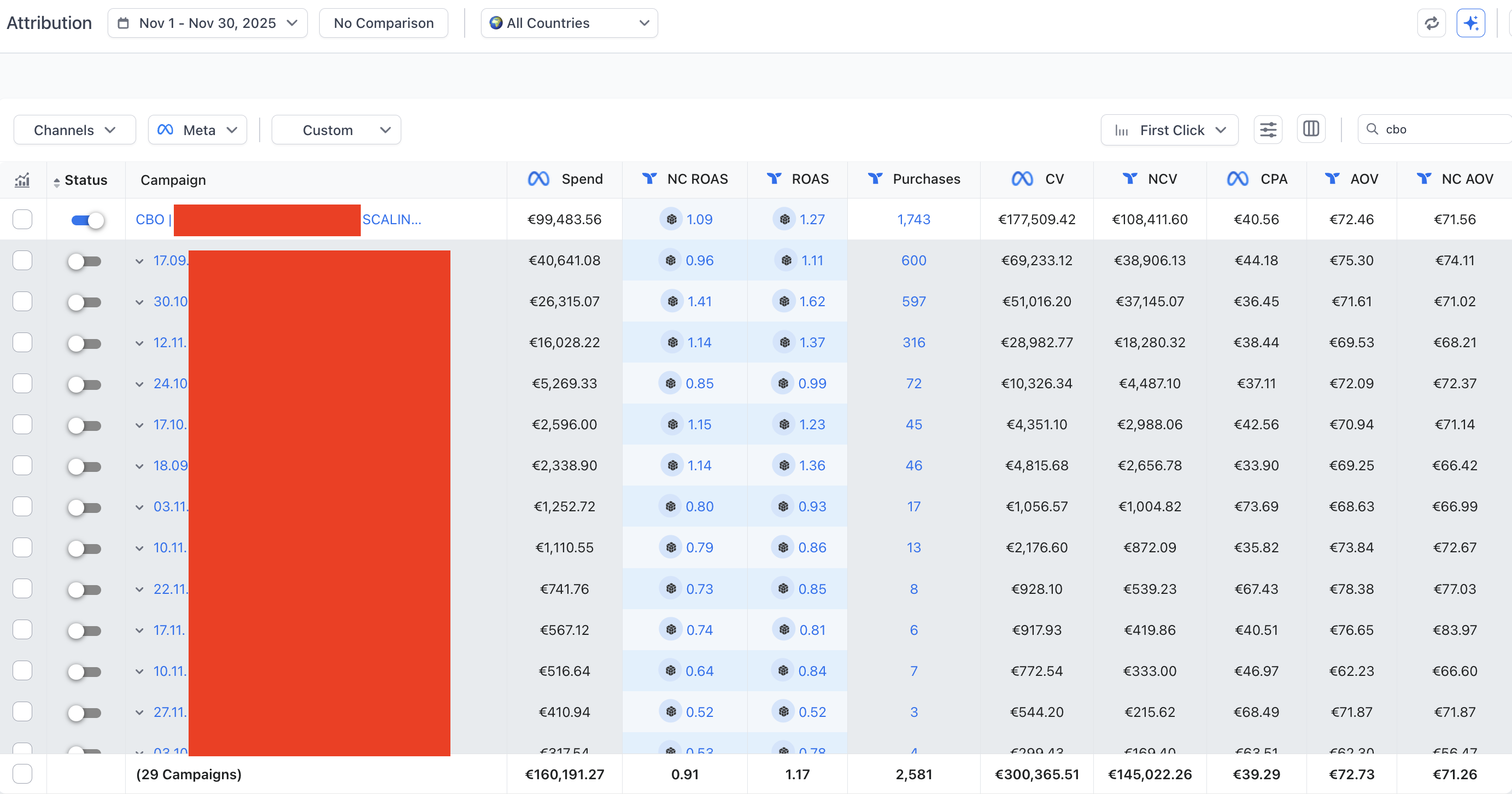Expand the 12.11 campaign row chevron
1512x794 pixels.
[140, 343]
